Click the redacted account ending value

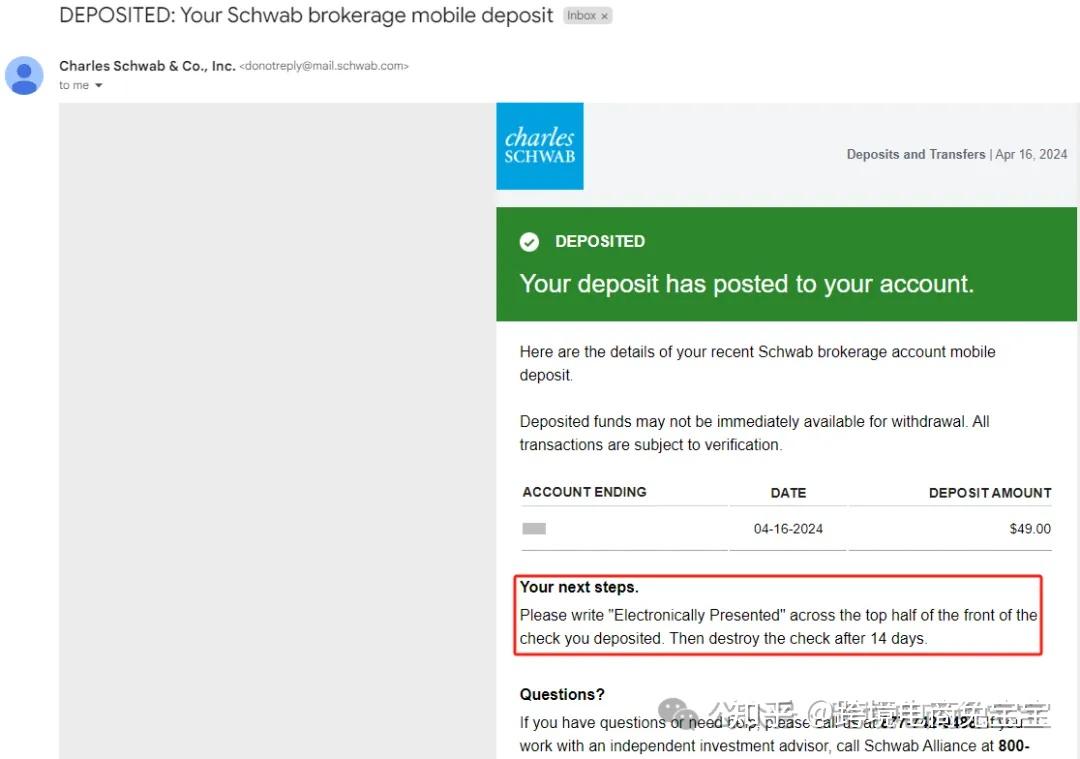534,528
